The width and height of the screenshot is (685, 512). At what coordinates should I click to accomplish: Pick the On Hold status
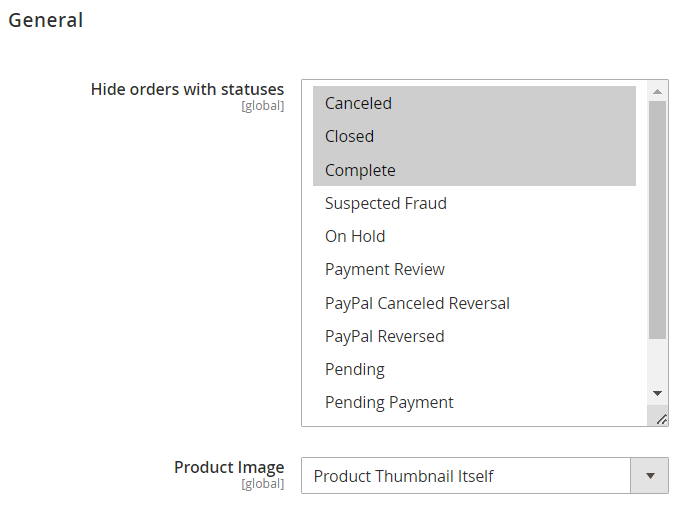(x=474, y=236)
